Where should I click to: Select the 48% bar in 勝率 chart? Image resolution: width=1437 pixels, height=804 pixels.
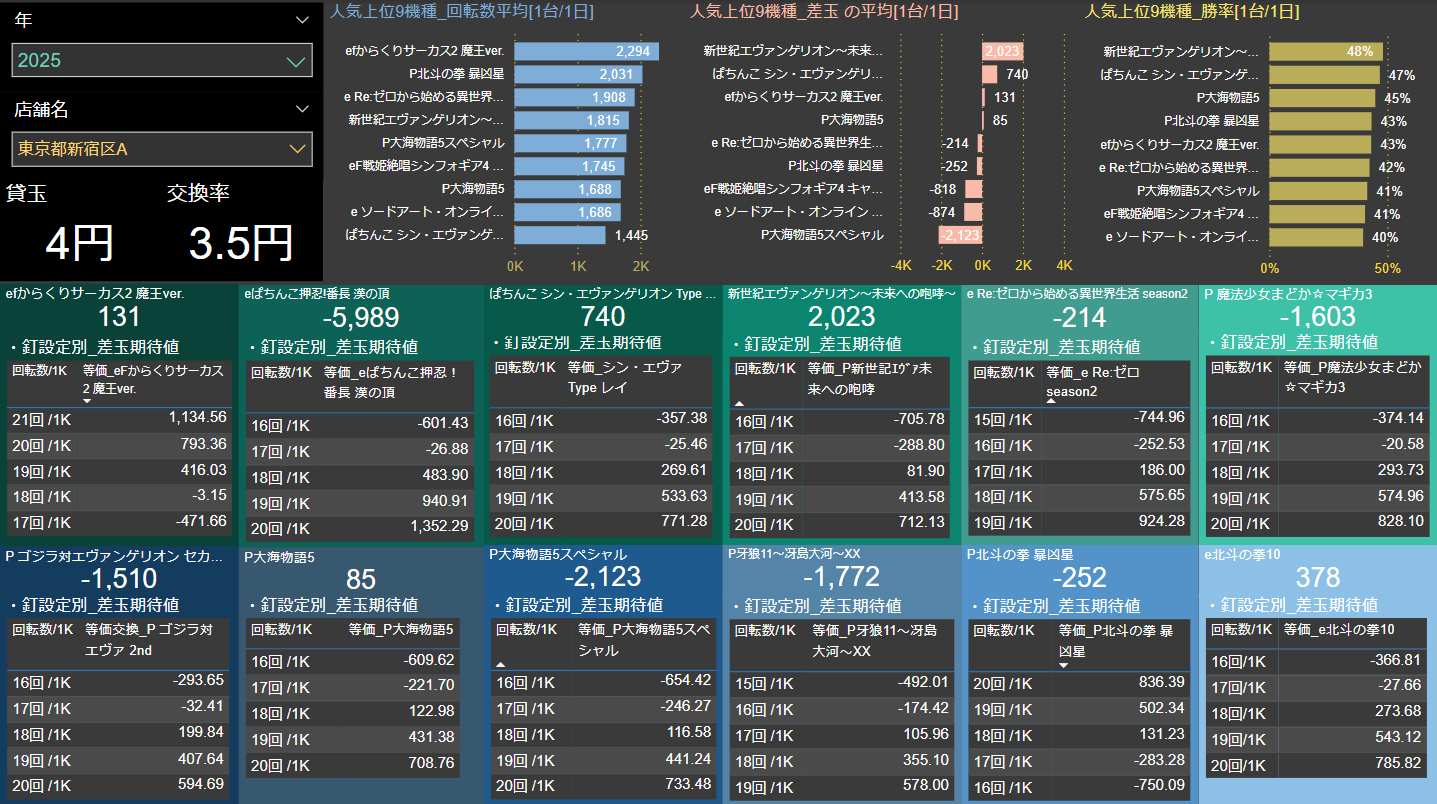point(1325,51)
